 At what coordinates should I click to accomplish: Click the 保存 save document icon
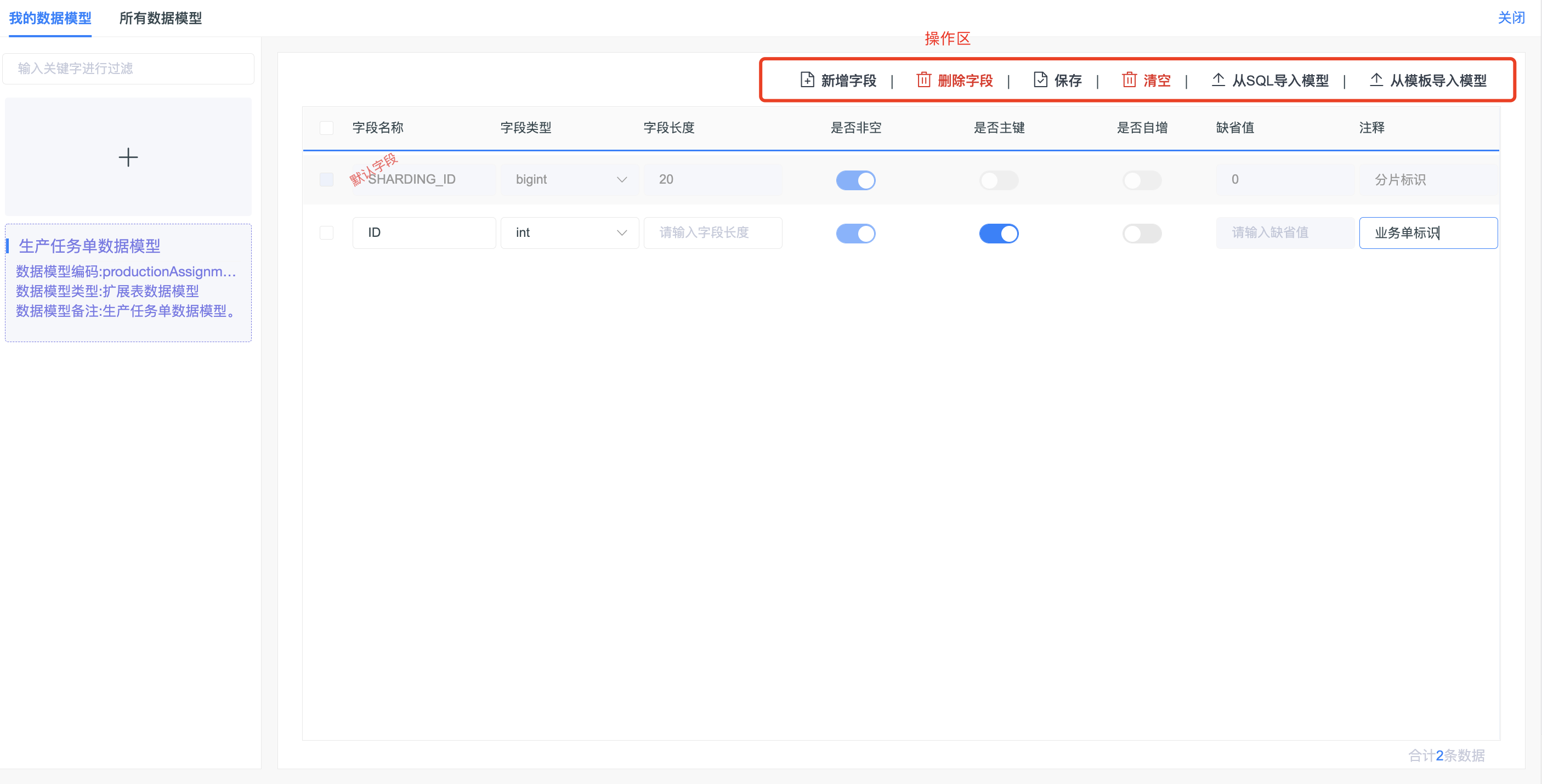1040,79
